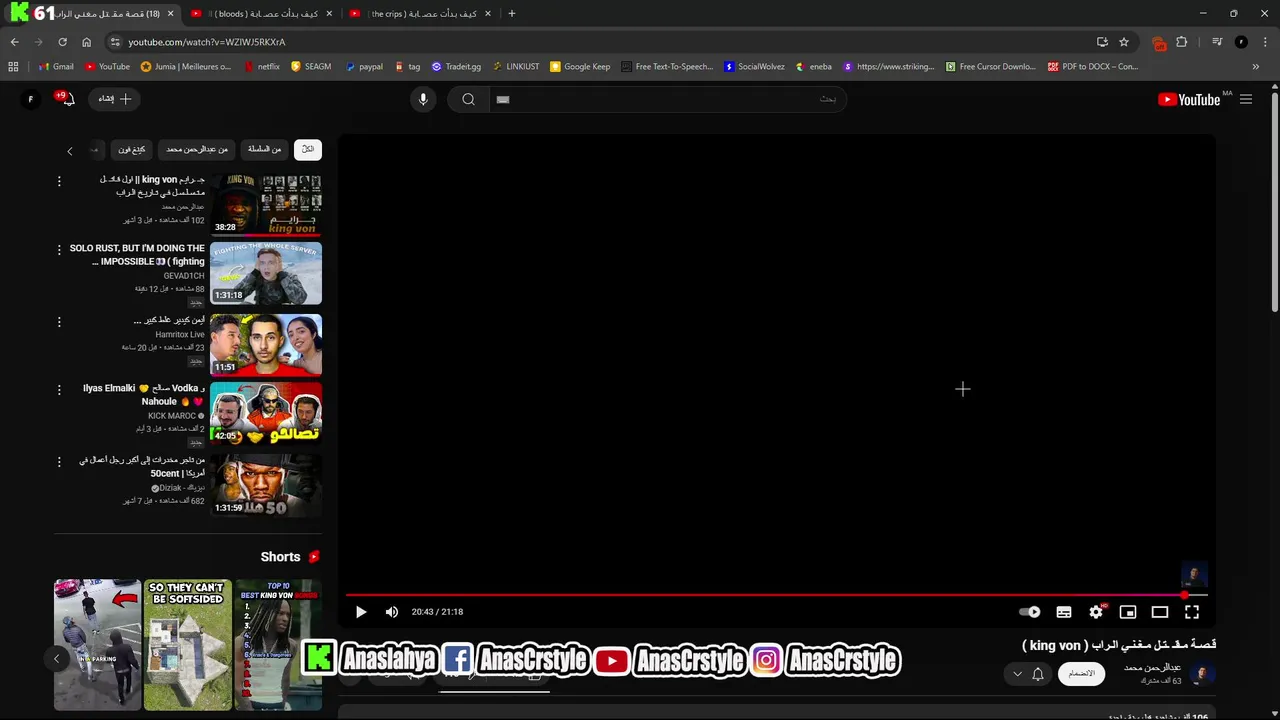Image resolution: width=1280 pixels, height=720 pixels.
Task: Open the paypal bookmark
Action: pyautogui.click(x=363, y=67)
